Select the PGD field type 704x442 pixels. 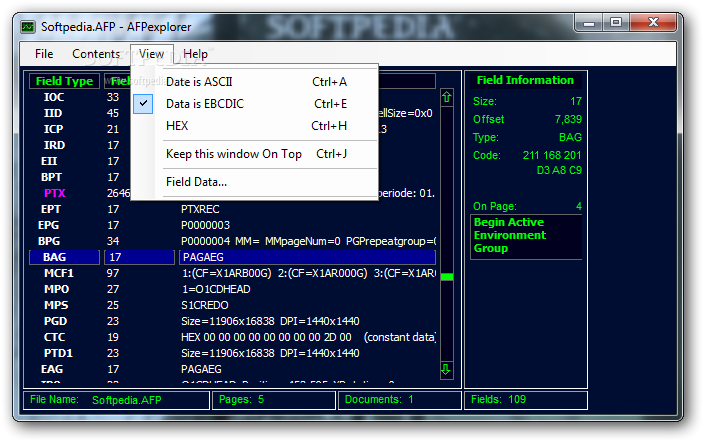(x=56, y=321)
